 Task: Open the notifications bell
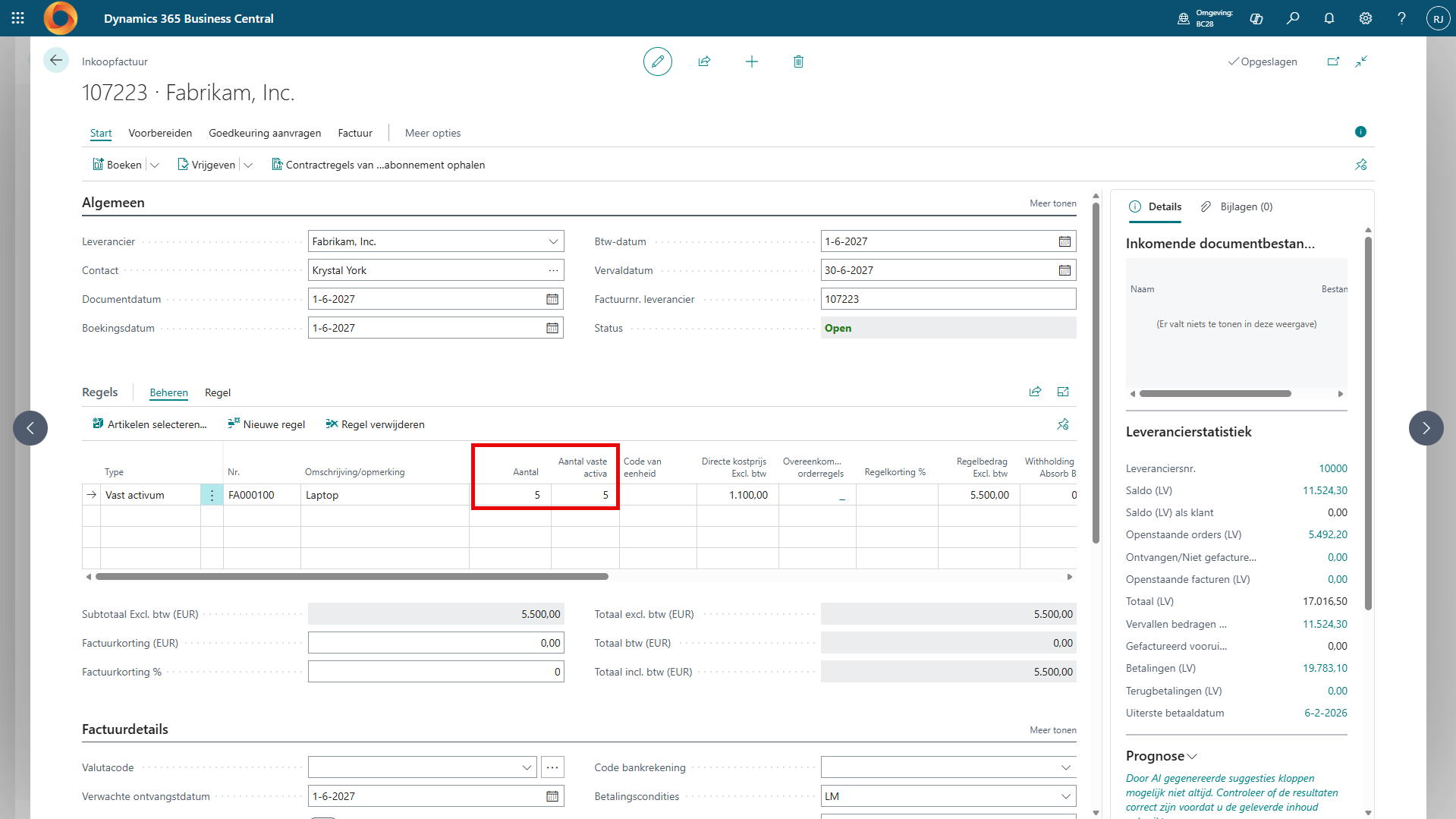[1329, 18]
